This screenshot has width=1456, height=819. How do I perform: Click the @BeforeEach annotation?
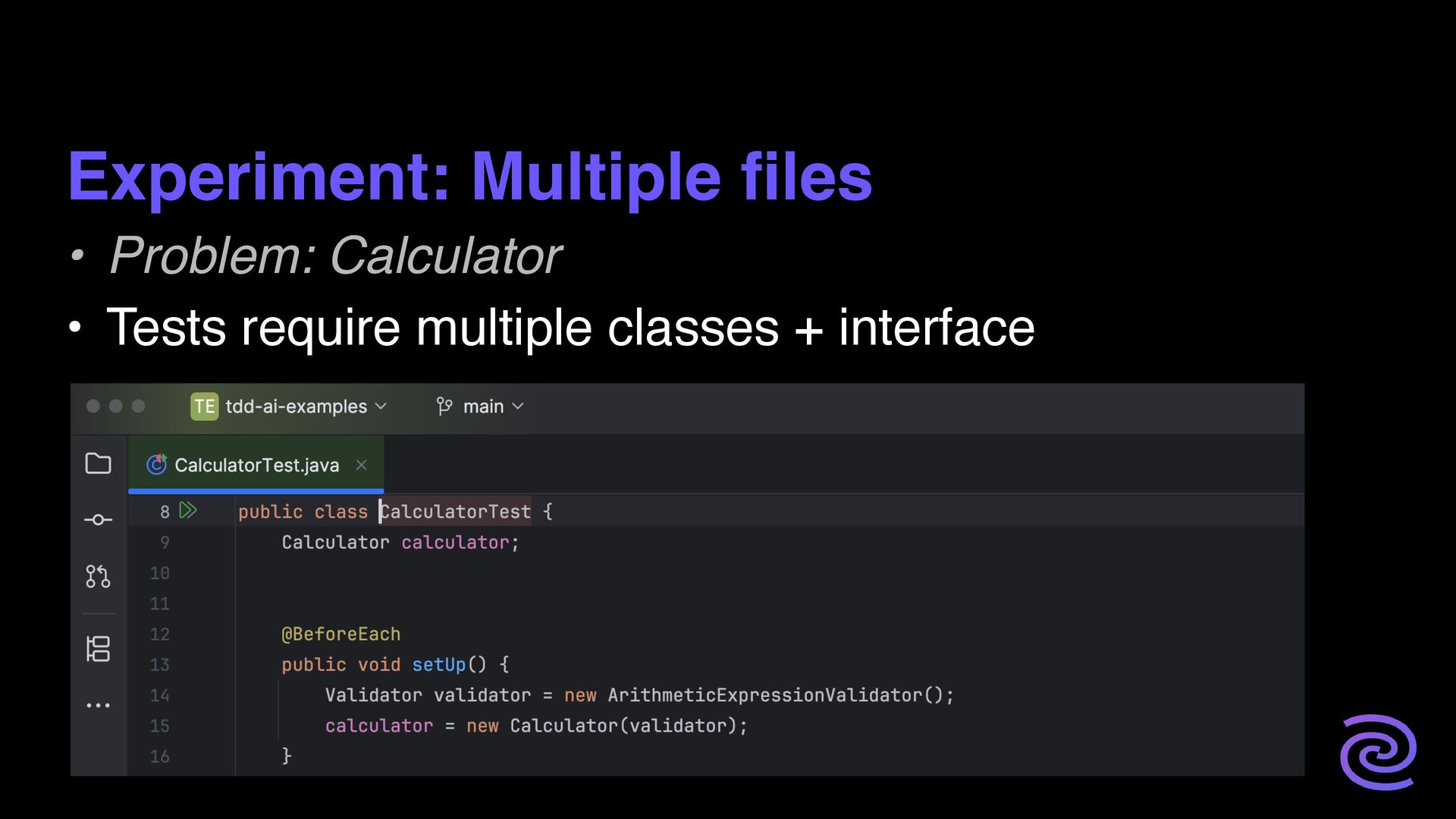(340, 634)
